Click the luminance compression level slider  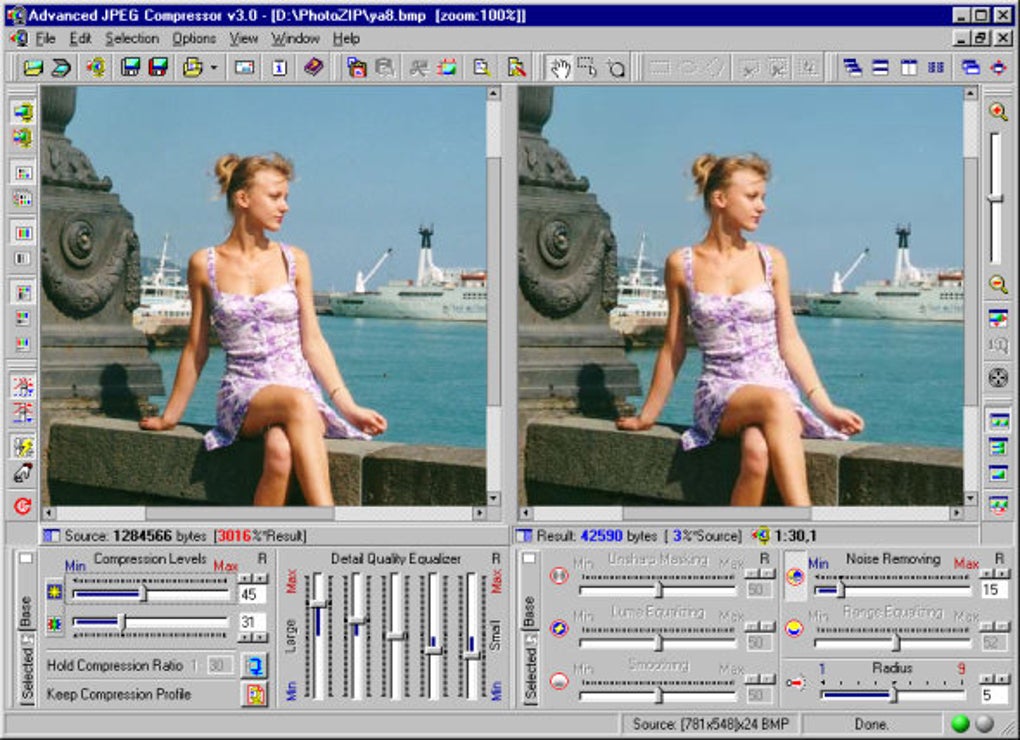pos(142,594)
